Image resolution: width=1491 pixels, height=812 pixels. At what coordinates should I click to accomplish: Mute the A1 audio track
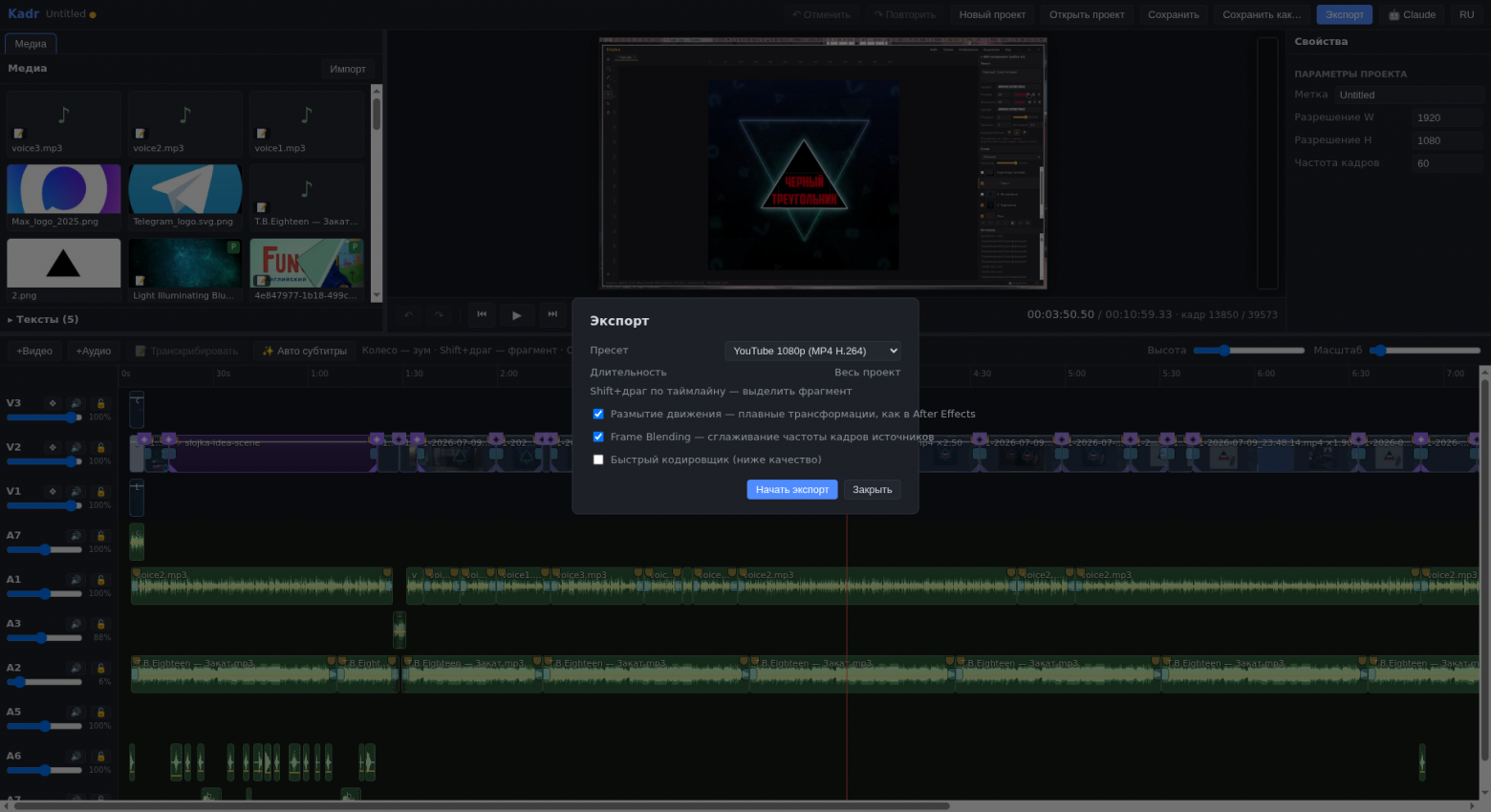point(76,580)
